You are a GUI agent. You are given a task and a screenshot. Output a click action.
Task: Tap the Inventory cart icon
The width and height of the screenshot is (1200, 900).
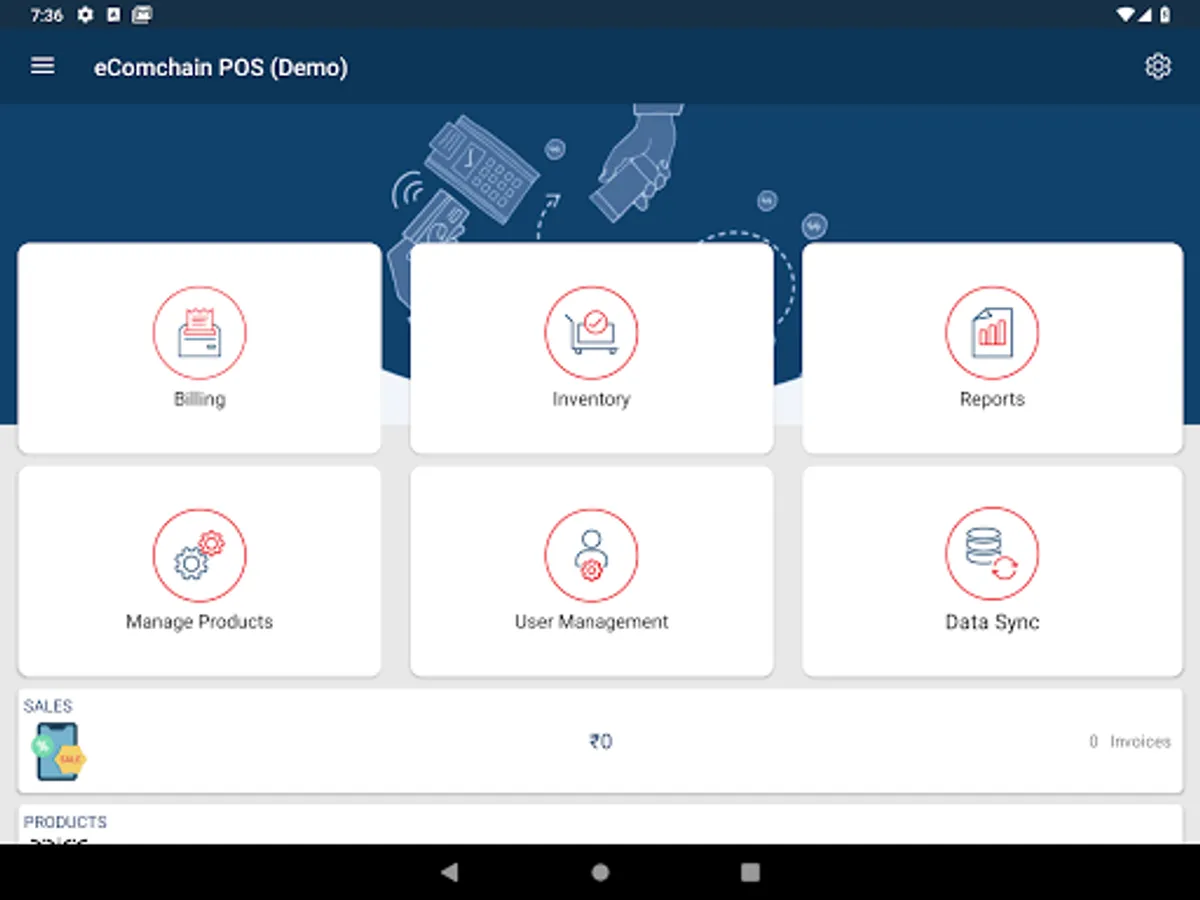click(x=591, y=333)
